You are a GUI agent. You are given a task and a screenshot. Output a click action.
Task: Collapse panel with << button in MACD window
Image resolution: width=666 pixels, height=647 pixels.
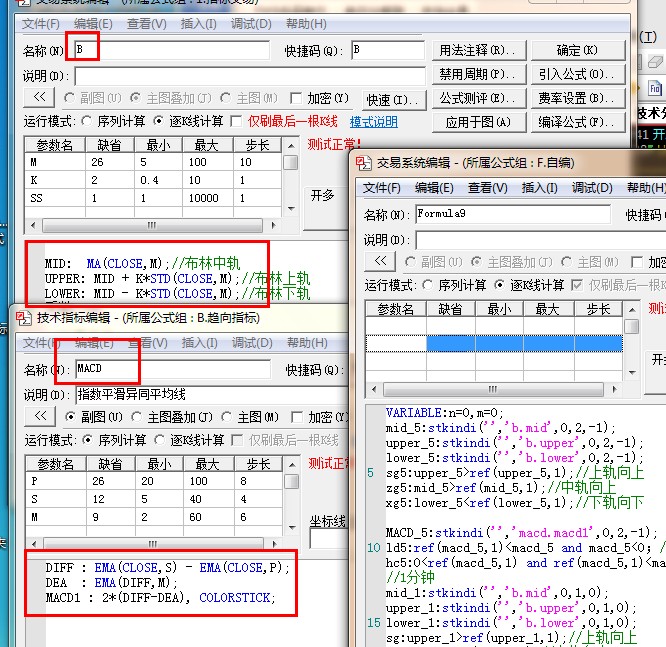click(x=40, y=416)
